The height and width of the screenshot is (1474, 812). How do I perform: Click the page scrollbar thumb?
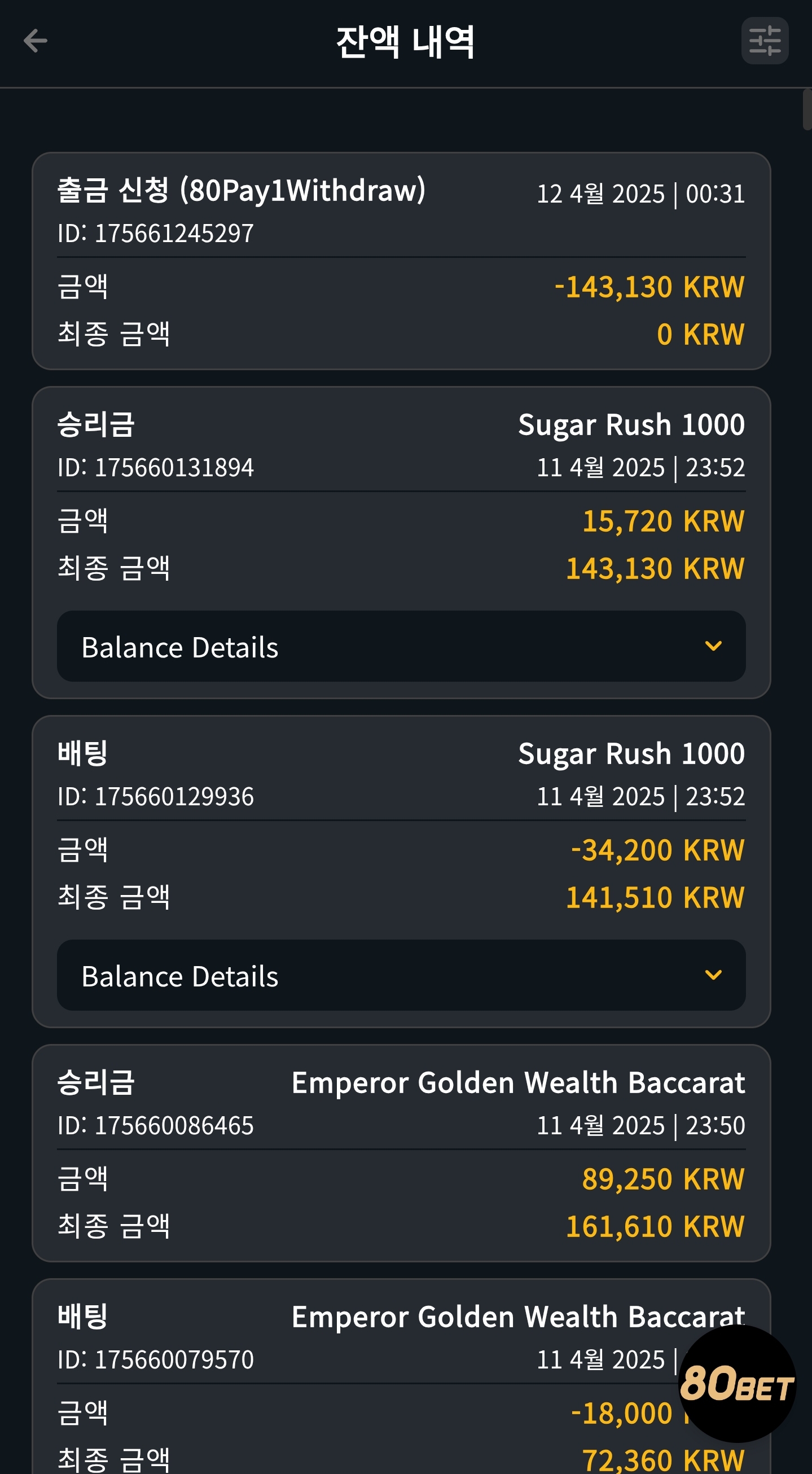click(x=807, y=110)
